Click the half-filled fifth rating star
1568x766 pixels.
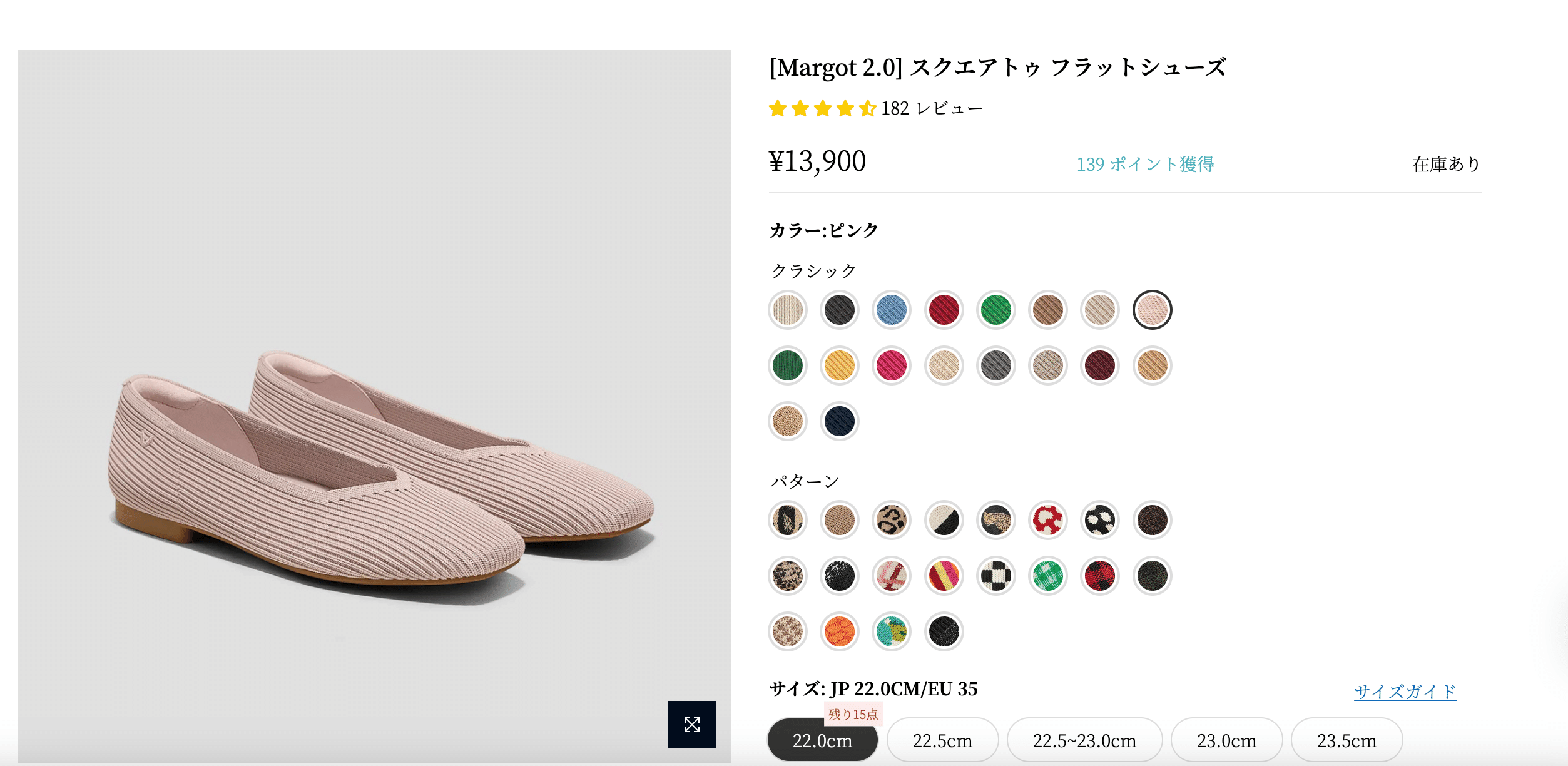(x=868, y=108)
